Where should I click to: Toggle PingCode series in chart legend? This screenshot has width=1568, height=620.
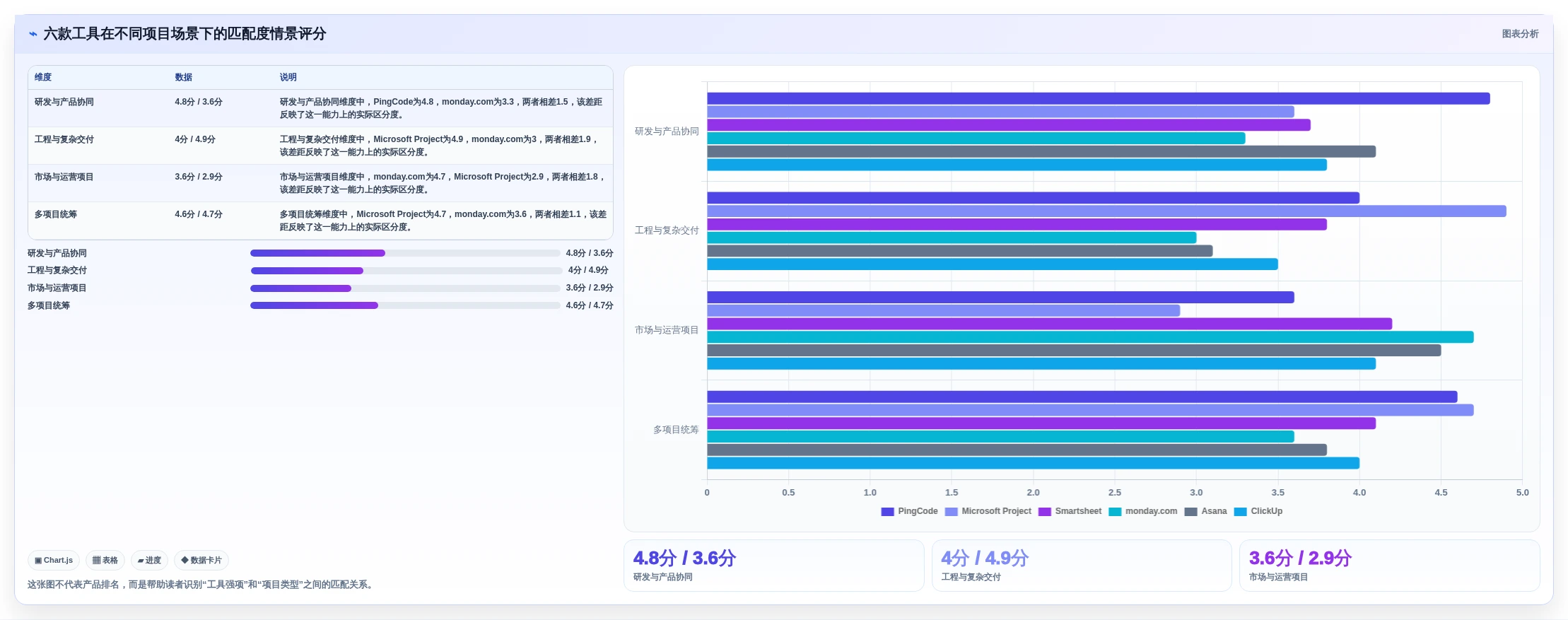click(909, 511)
